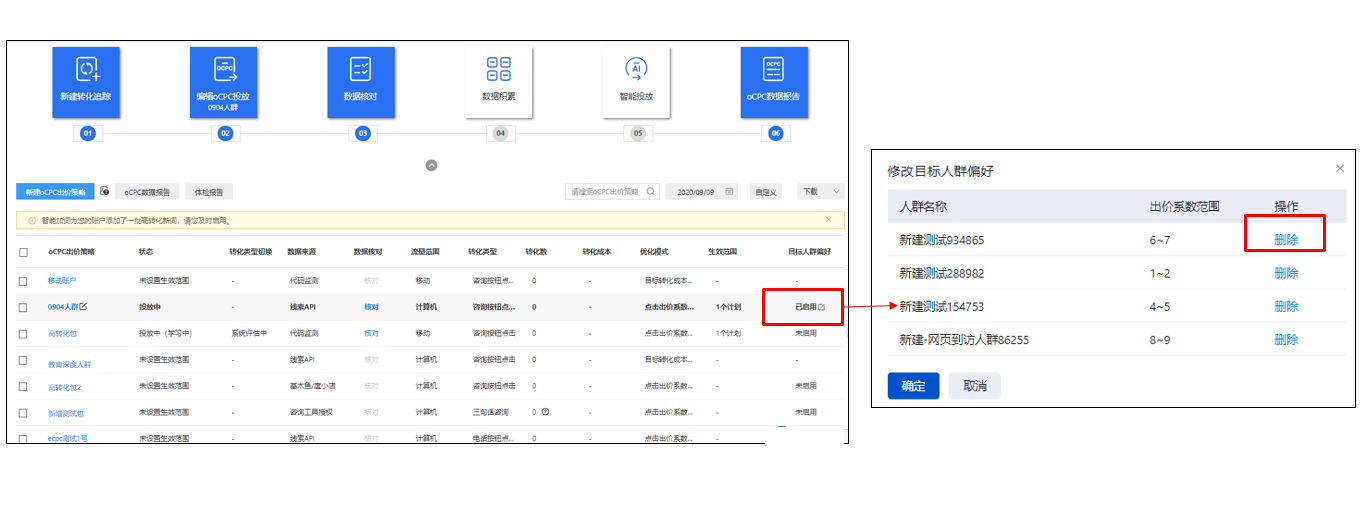
Task: Click the edit icon beside 已启用
Action: click(x=822, y=307)
